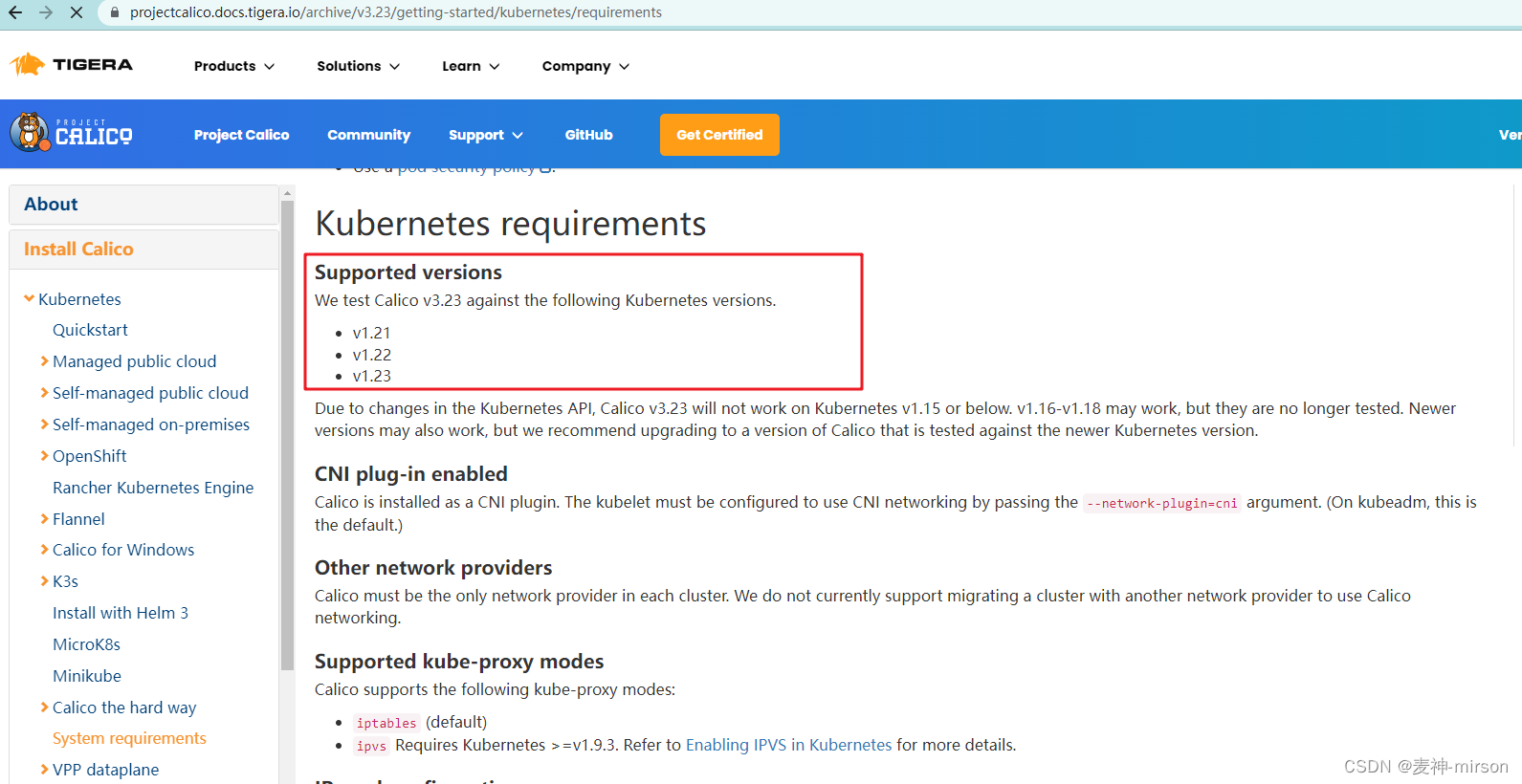Click the Other network providers heading
Image resolution: width=1522 pixels, height=784 pixels.
coord(433,568)
